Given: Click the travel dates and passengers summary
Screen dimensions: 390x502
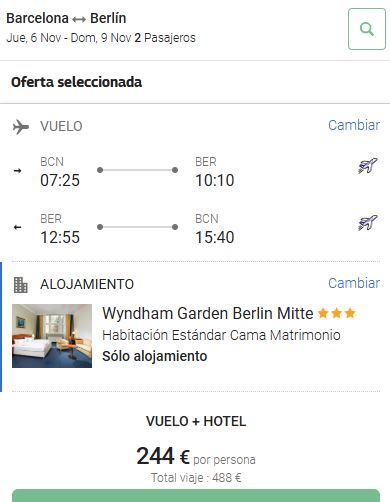Looking at the screenshot, I should coord(101,38).
